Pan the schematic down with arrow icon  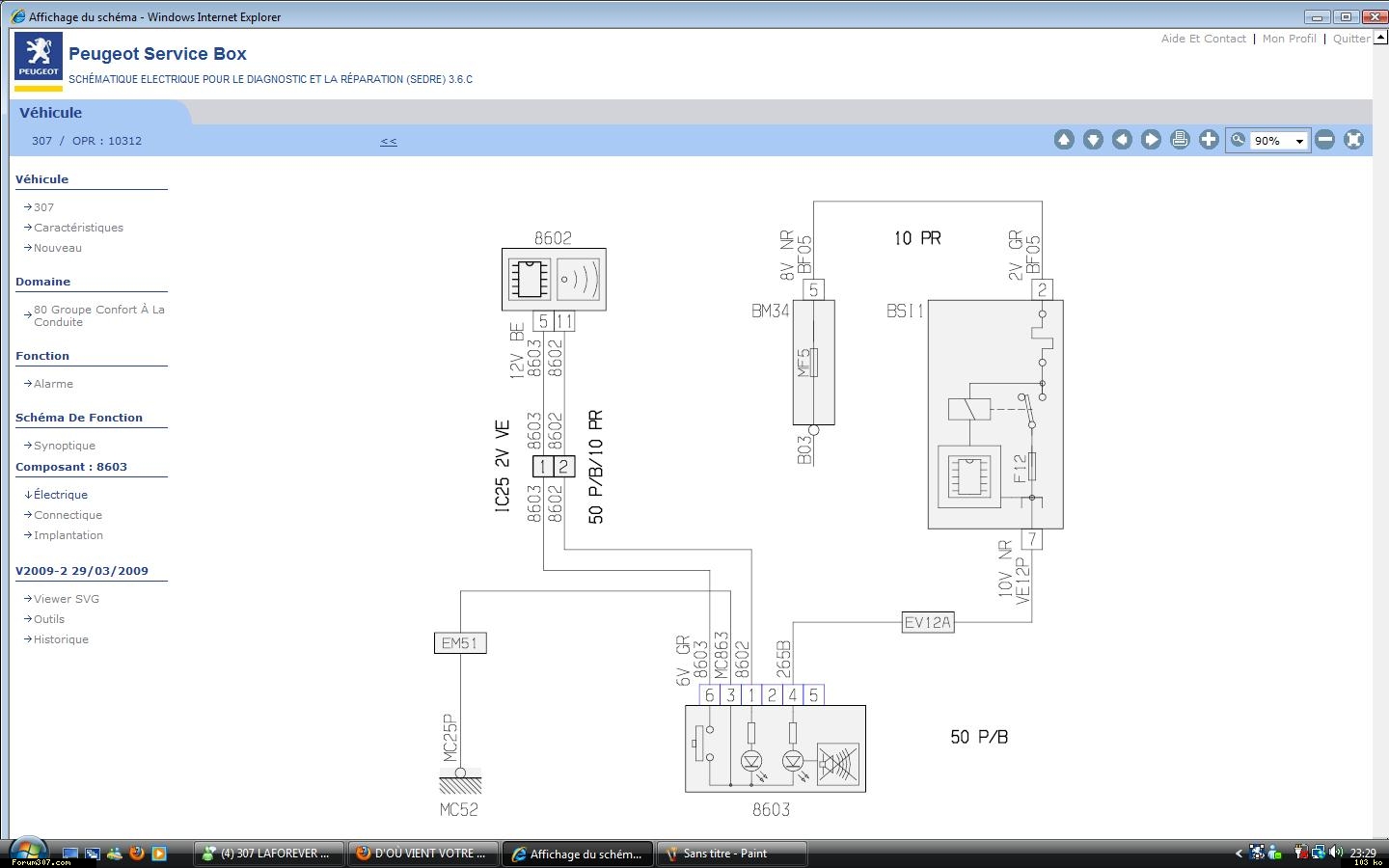pyautogui.click(x=1093, y=140)
